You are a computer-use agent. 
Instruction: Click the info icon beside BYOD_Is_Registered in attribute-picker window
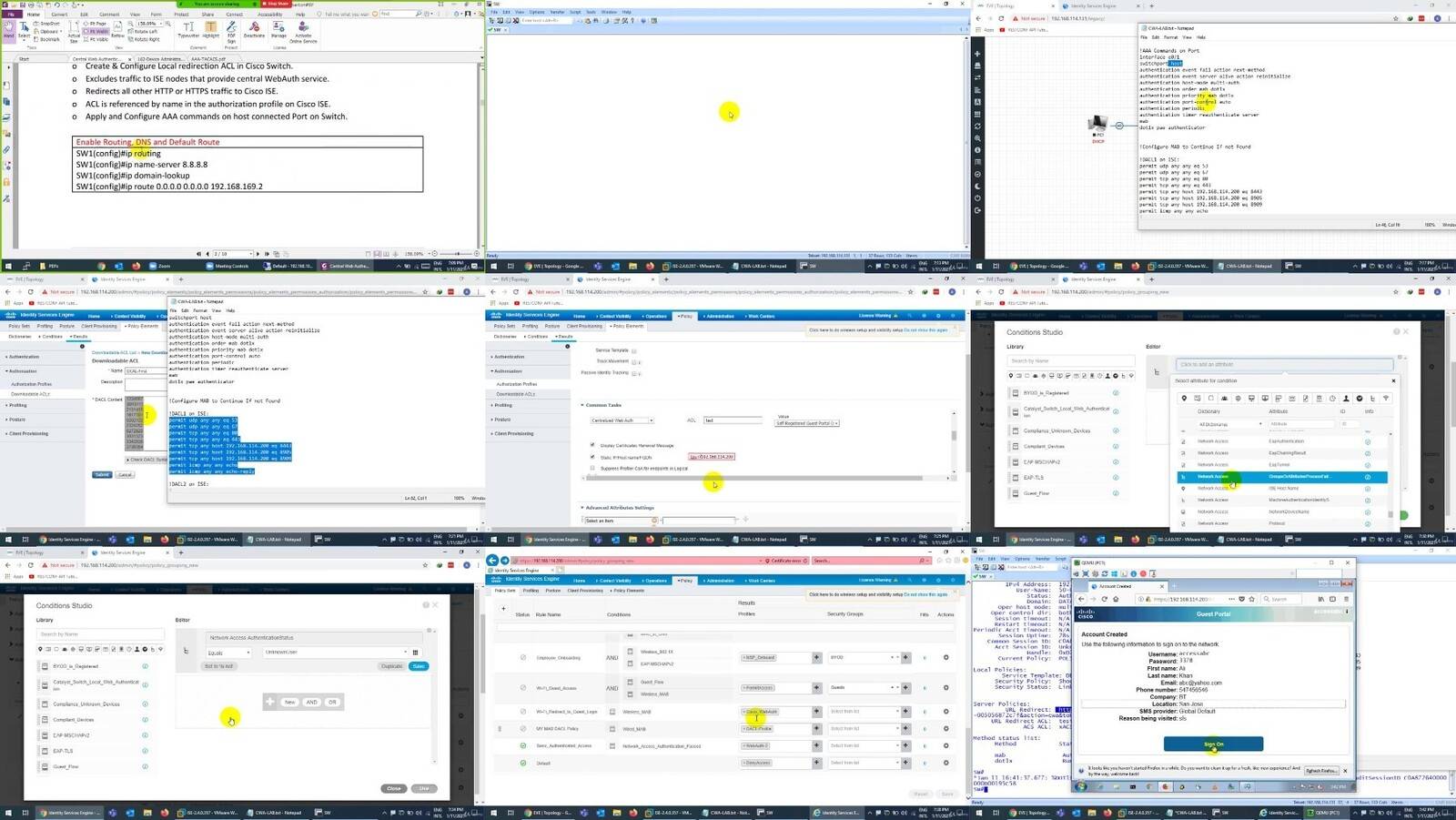(1116, 393)
